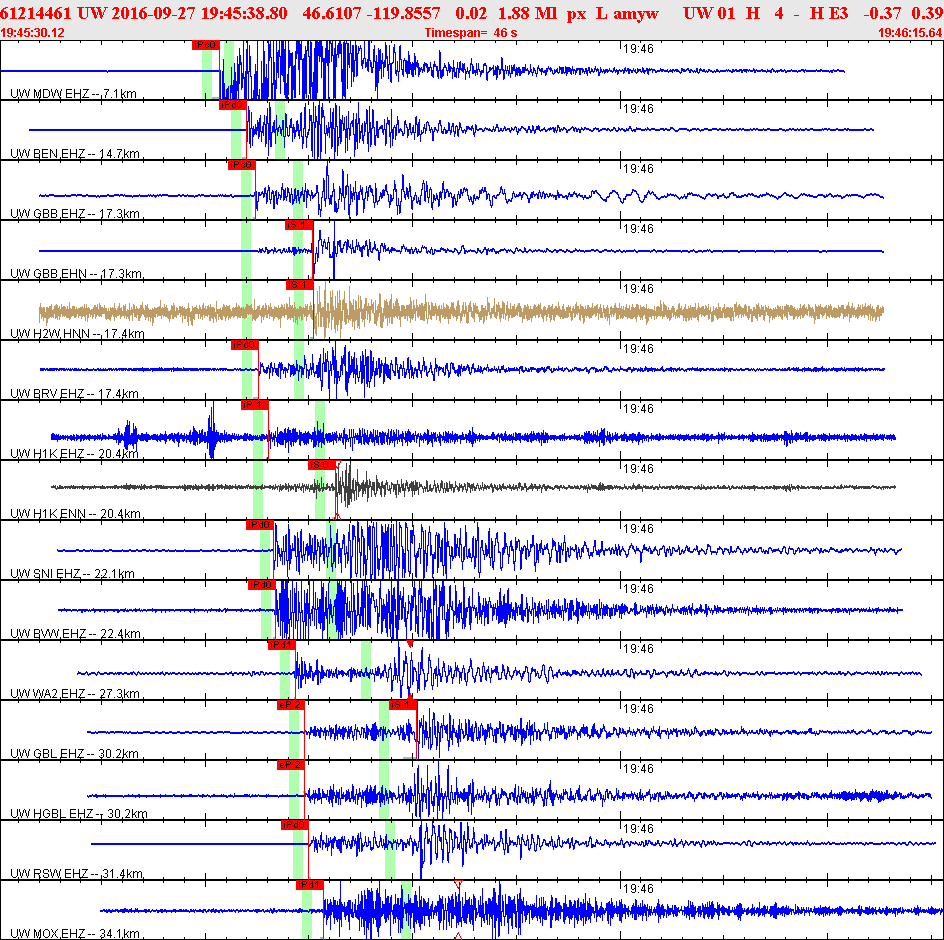Select the iS 1 pick on GBB EHN
This screenshot has width=944, height=940.
[x=299, y=225]
